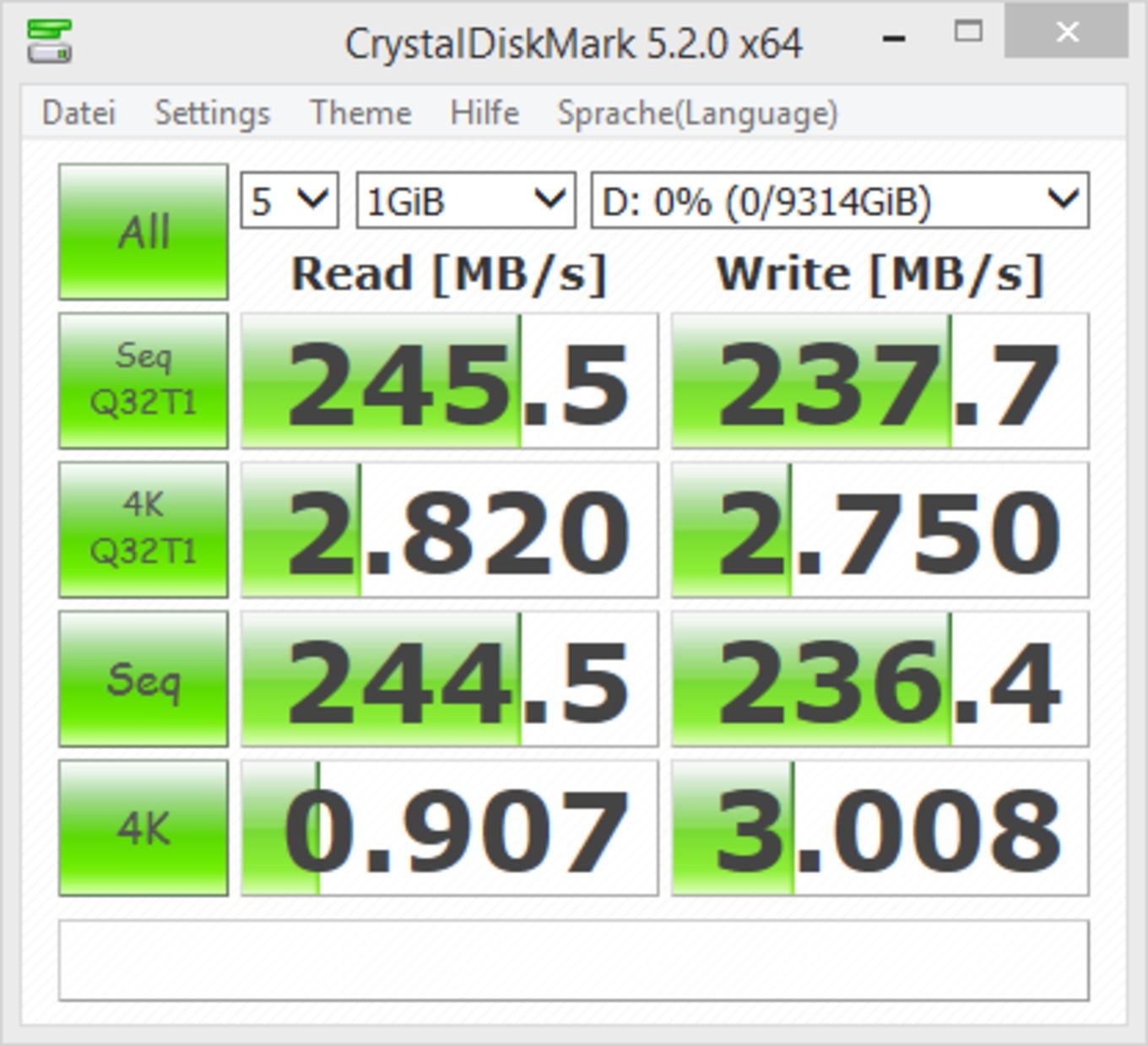Maximize the CrystalDiskMark window
The width and height of the screenshot is (1148, 1046).
(x=968, y=32)
